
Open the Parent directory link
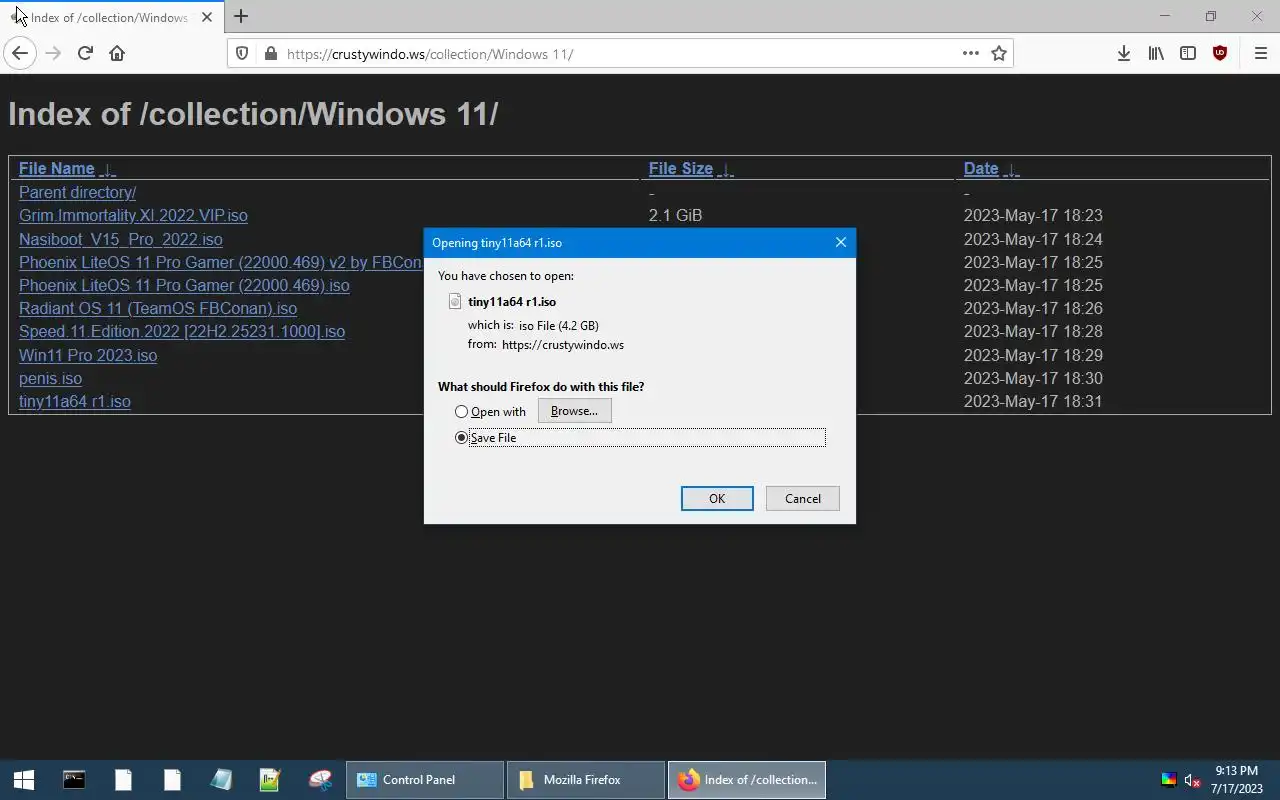click(x=77, y=192)
